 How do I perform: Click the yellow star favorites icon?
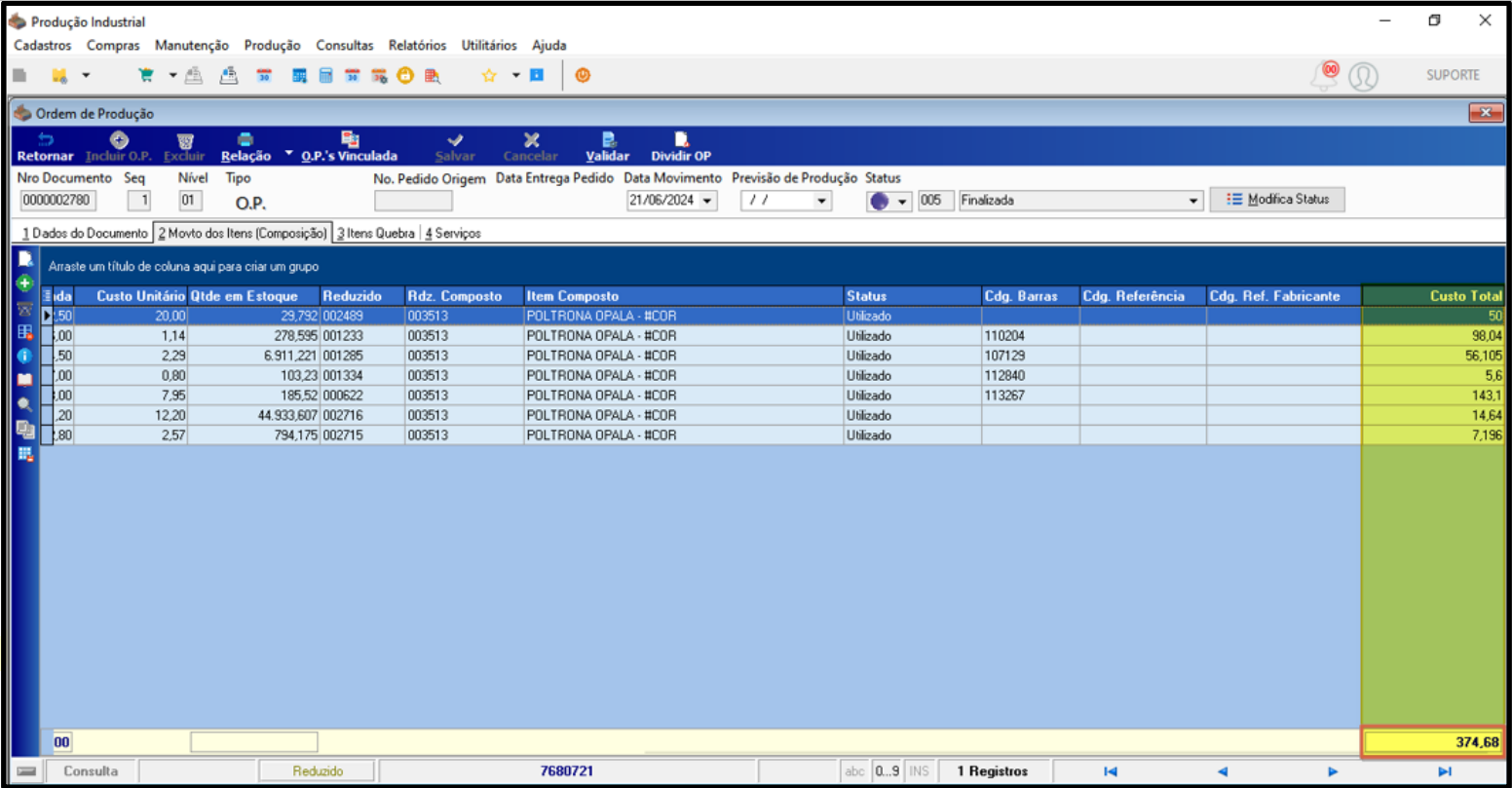pos(490,75)
